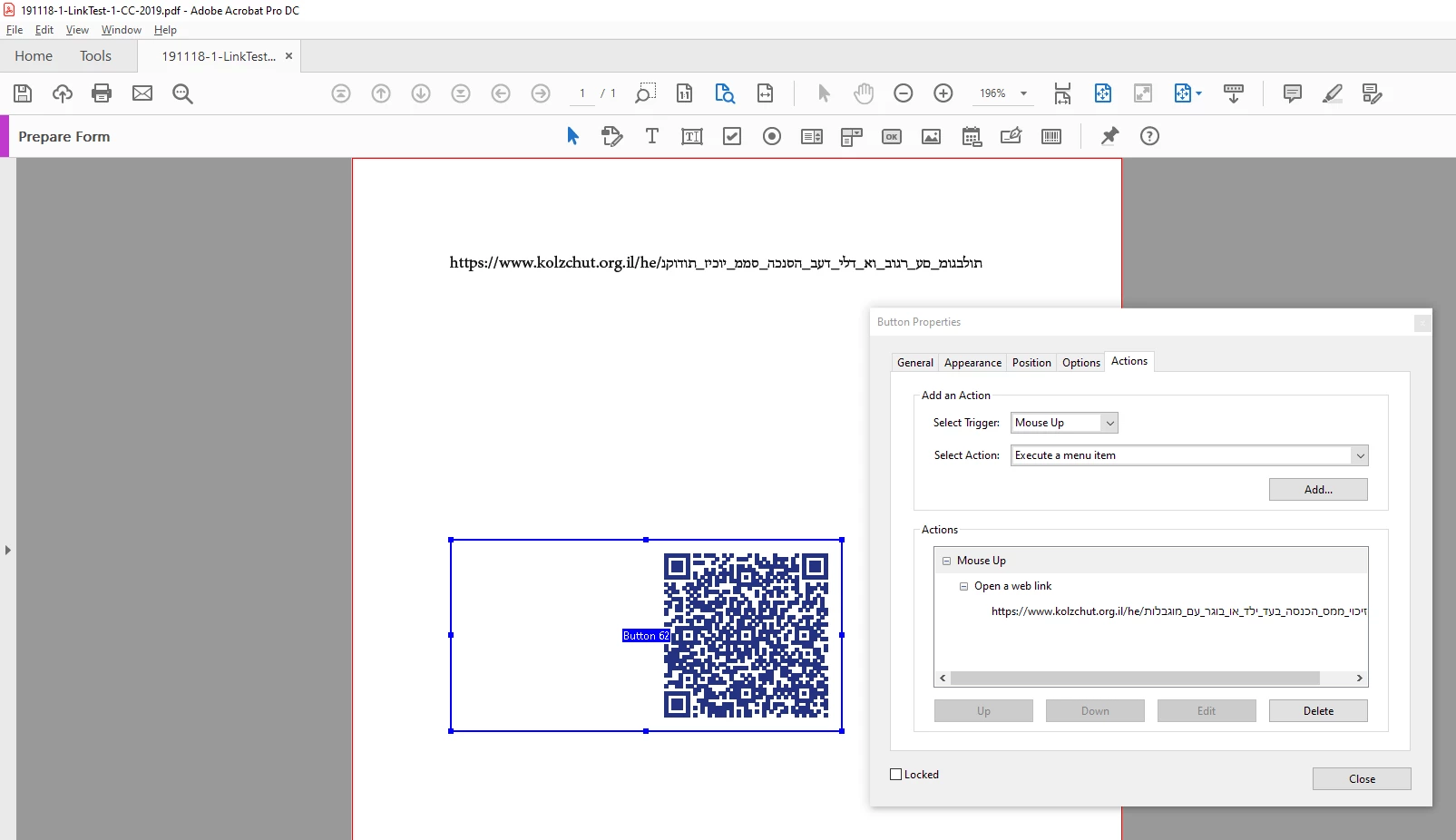This screenshot has height=840, width=1456.
Task: Click the page number input field
Action: click(x=582, y=93)
